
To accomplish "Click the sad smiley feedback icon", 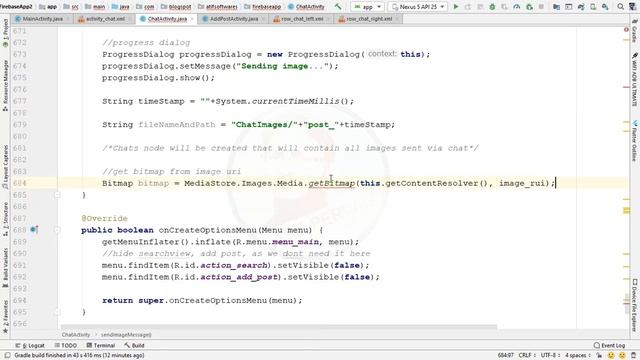I will click(x=622, y=356).
